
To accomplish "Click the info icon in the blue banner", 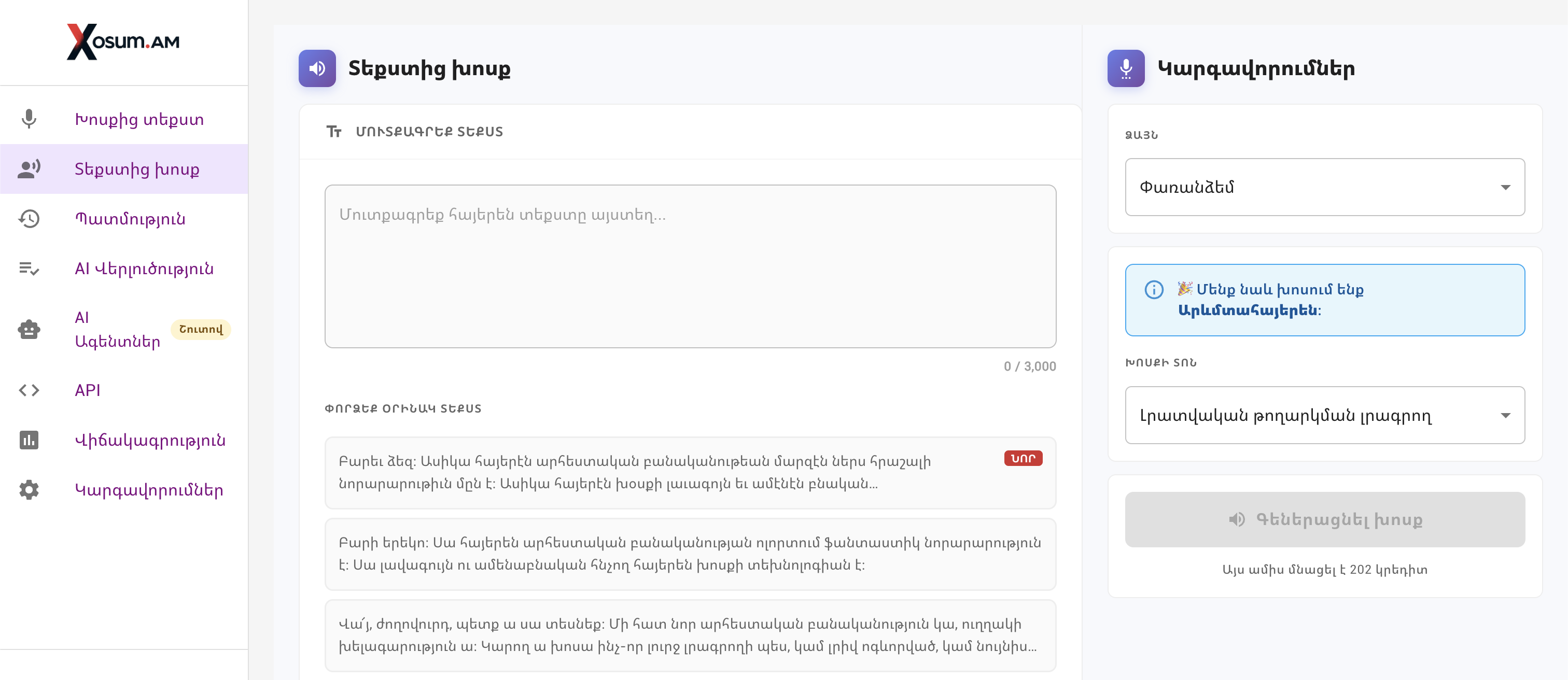I will coord(1154,290).
